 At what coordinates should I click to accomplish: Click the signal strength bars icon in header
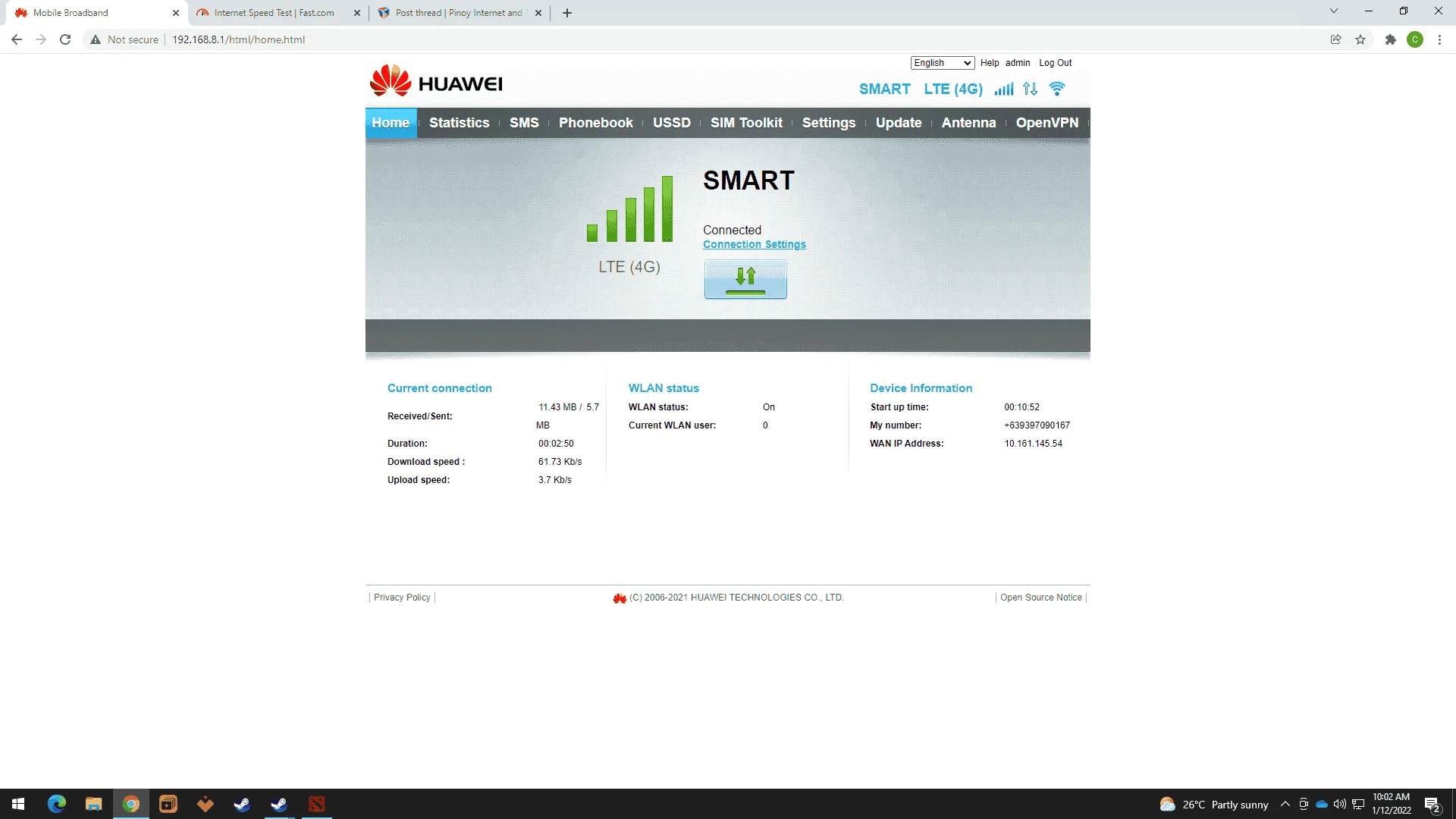1004,89
